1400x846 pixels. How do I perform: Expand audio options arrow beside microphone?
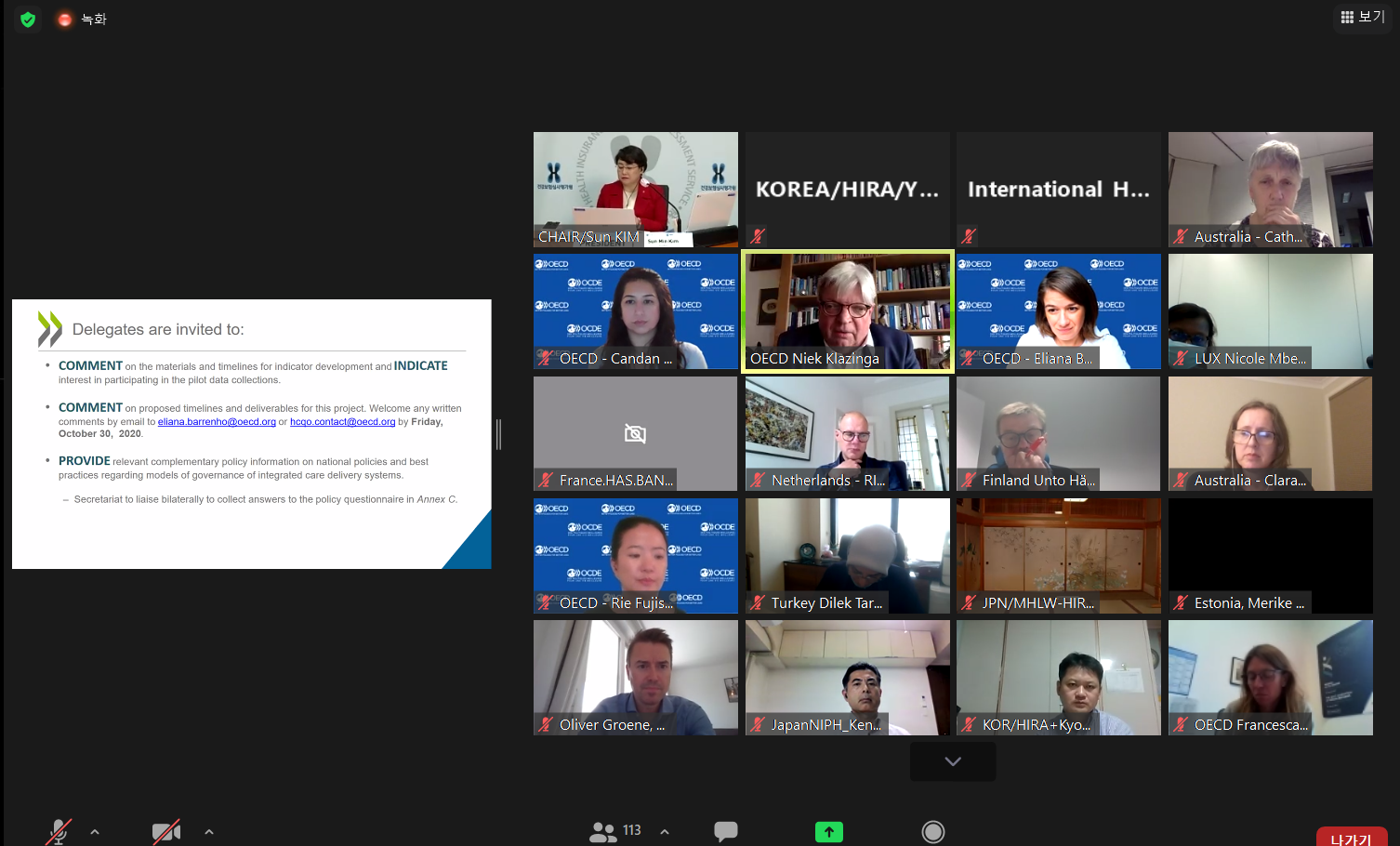click(x=95, y=832)
